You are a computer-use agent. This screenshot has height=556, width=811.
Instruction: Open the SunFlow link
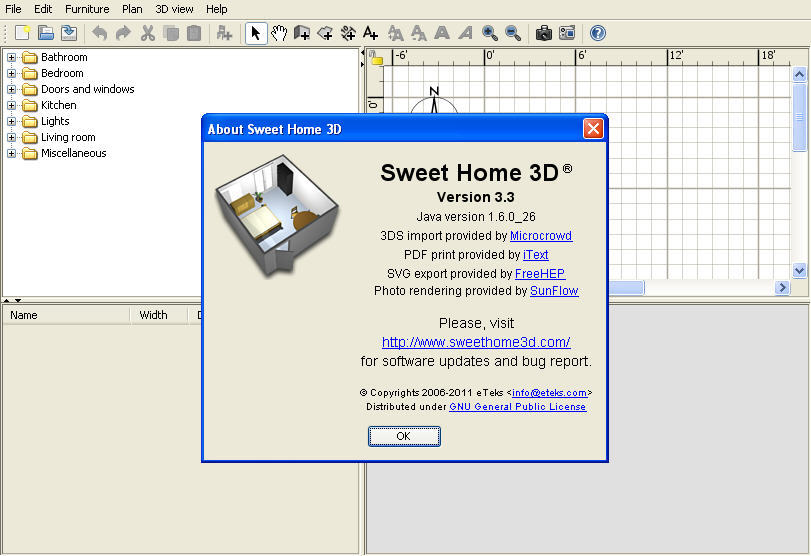554,291
